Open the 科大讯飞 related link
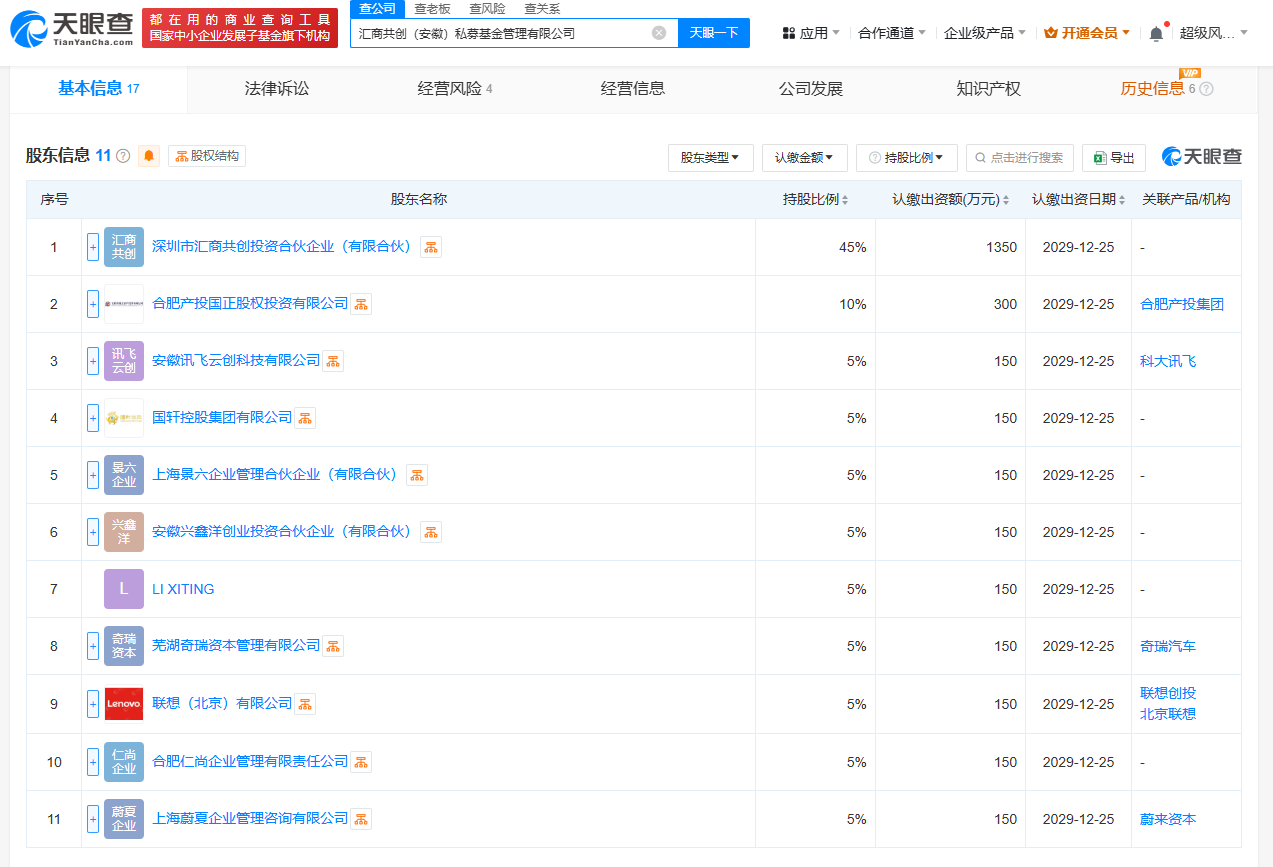Screen dimensions: 1273x867 point(1168,361)
